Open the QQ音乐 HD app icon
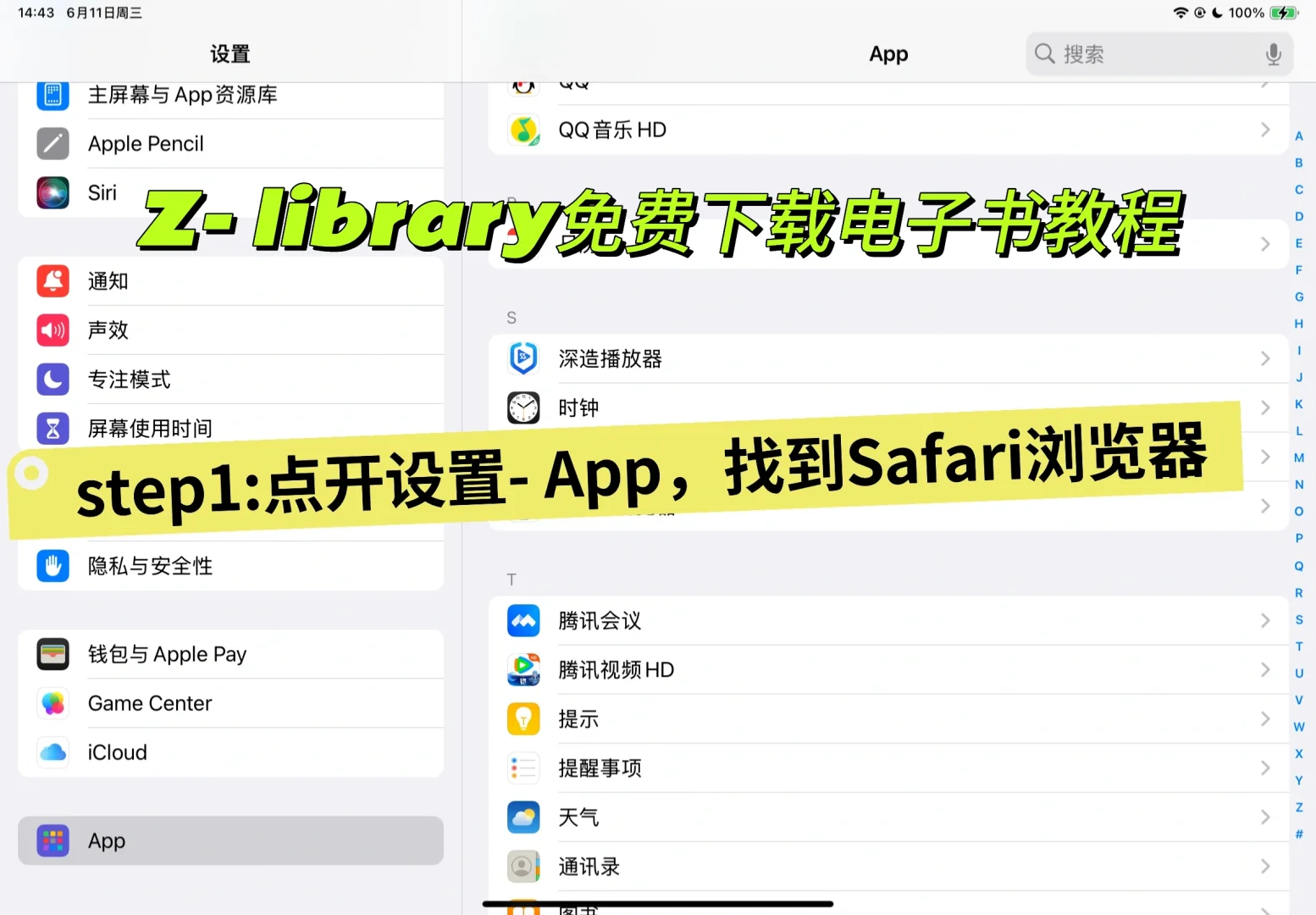The image size is (1316, 915). pyautogui.click(x=523, y=130)
